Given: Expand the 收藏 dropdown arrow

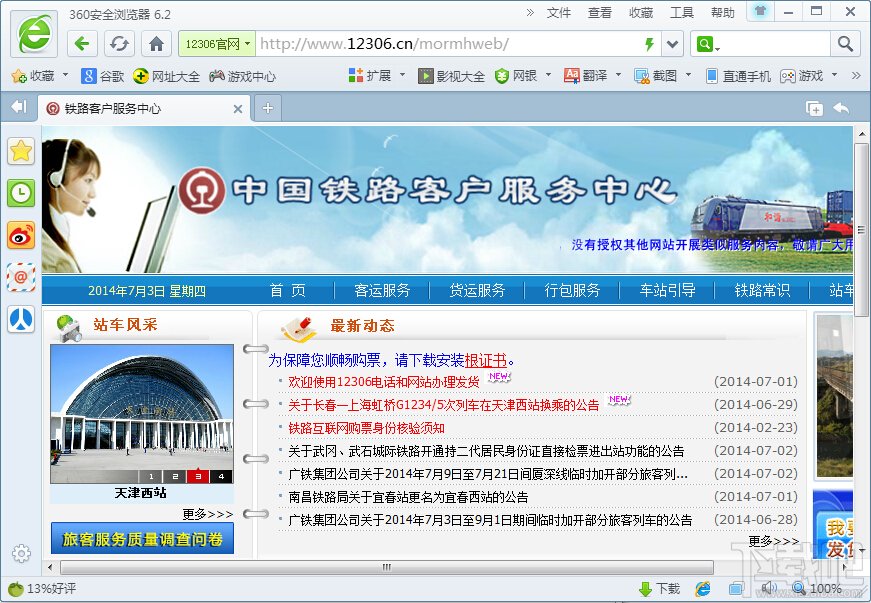Looking at the screenshot, I should (66, 74).
